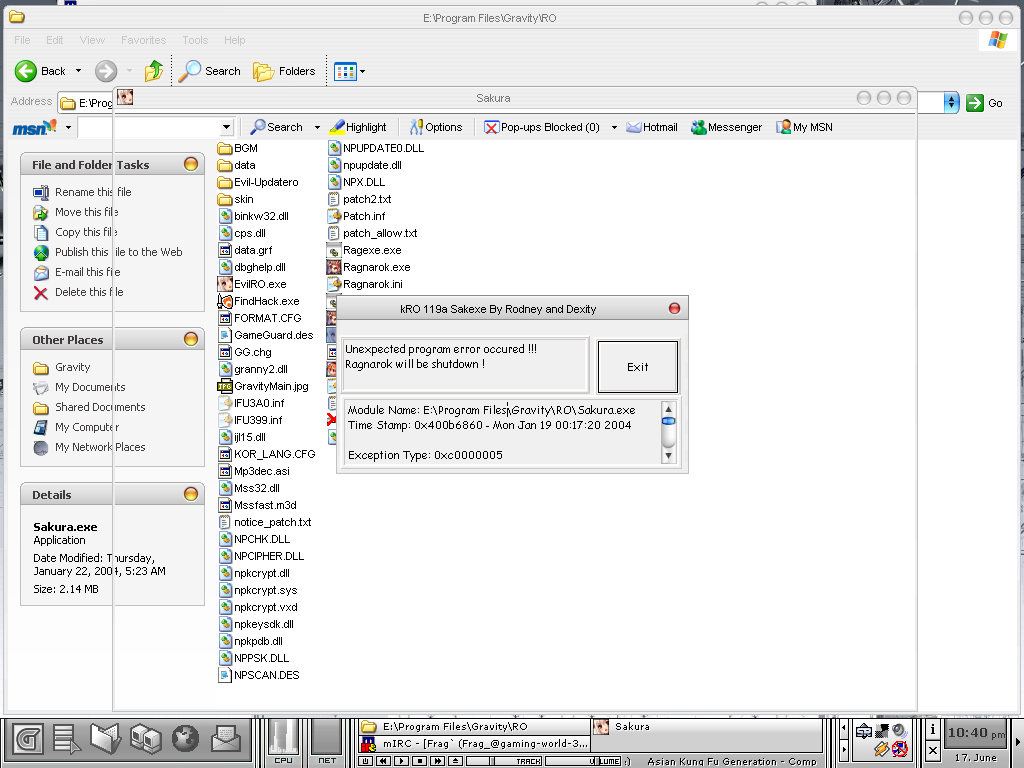1024x768 pixels.
Task: Open the MSN logo dropdown
Action: 68,127
